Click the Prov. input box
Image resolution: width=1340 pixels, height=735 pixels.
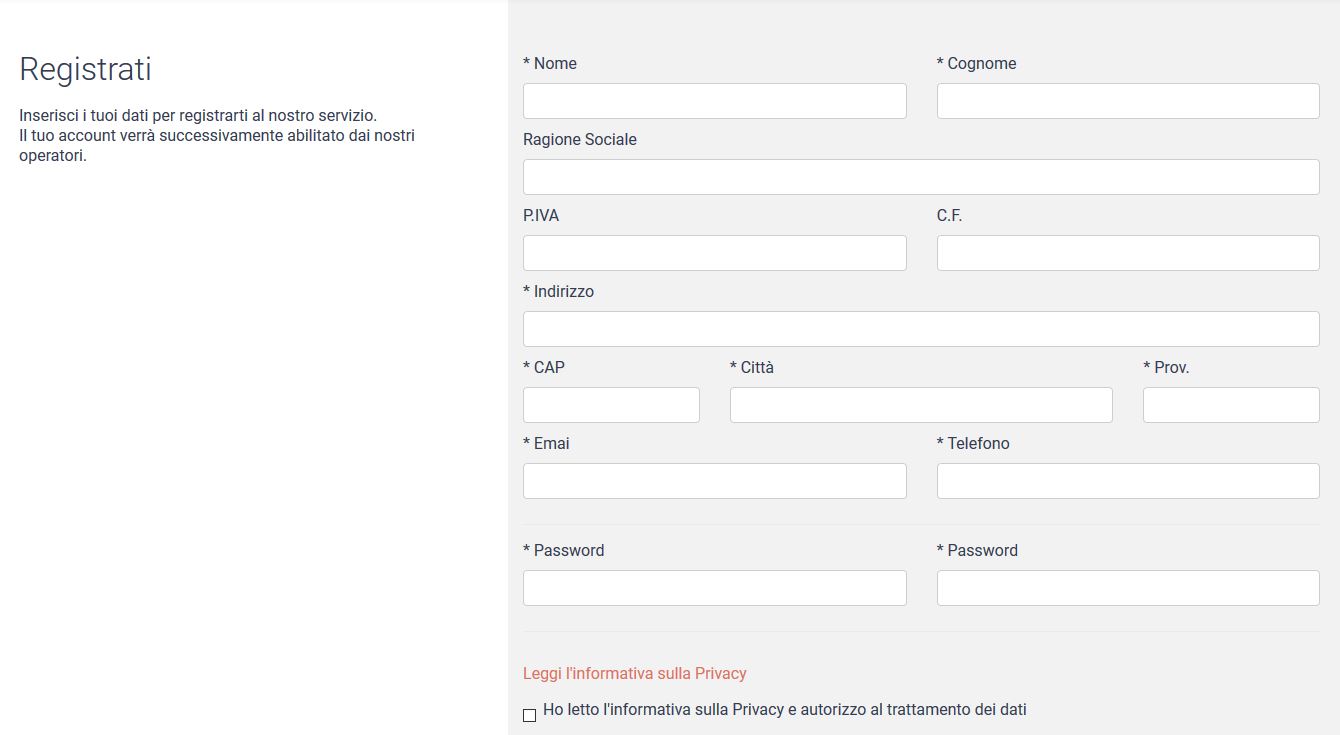[x=1231, y=405]
